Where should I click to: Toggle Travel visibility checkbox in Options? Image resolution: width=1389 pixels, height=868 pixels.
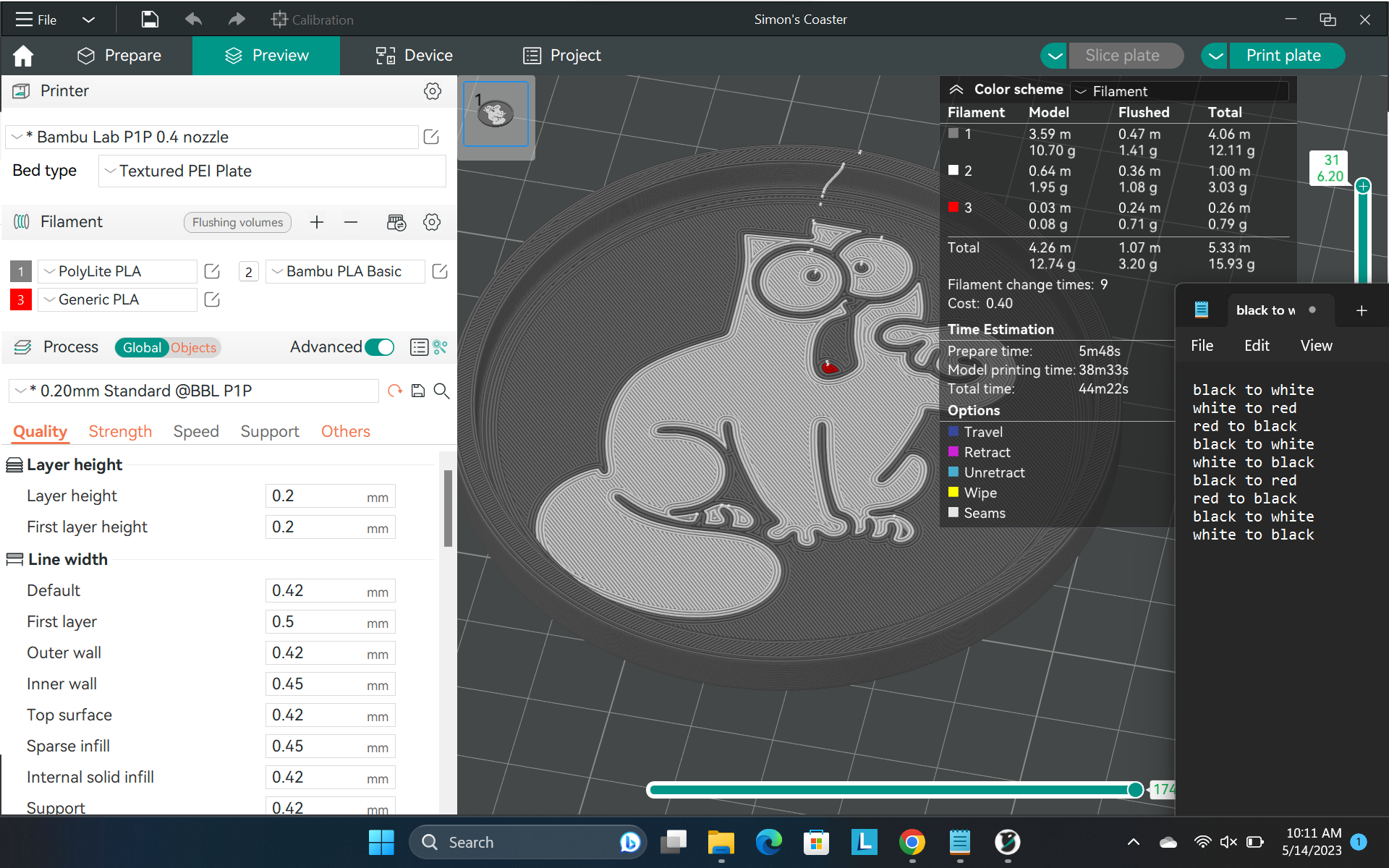(x=953, y=432)
